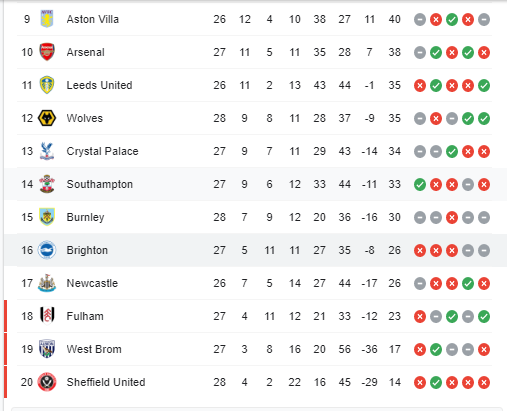Click Leeds United's points value 35
The image size is (507, 411).
click(x=394, y=85)
